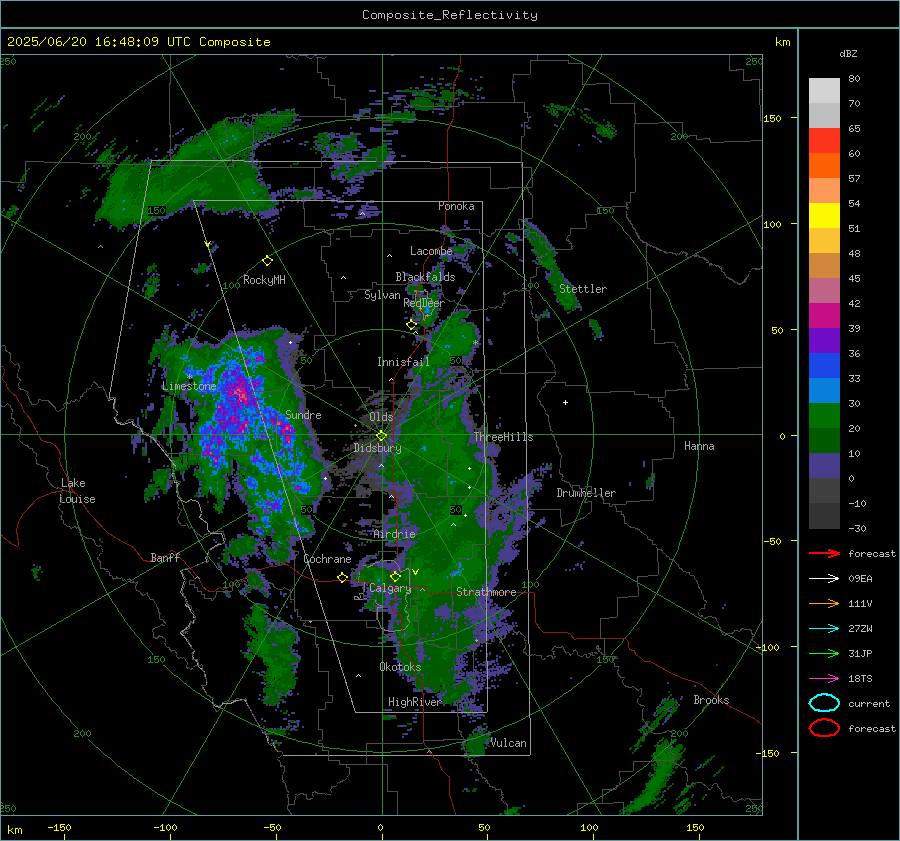Click the asterisk marker above Limestone label

click(x=189, y=377)
